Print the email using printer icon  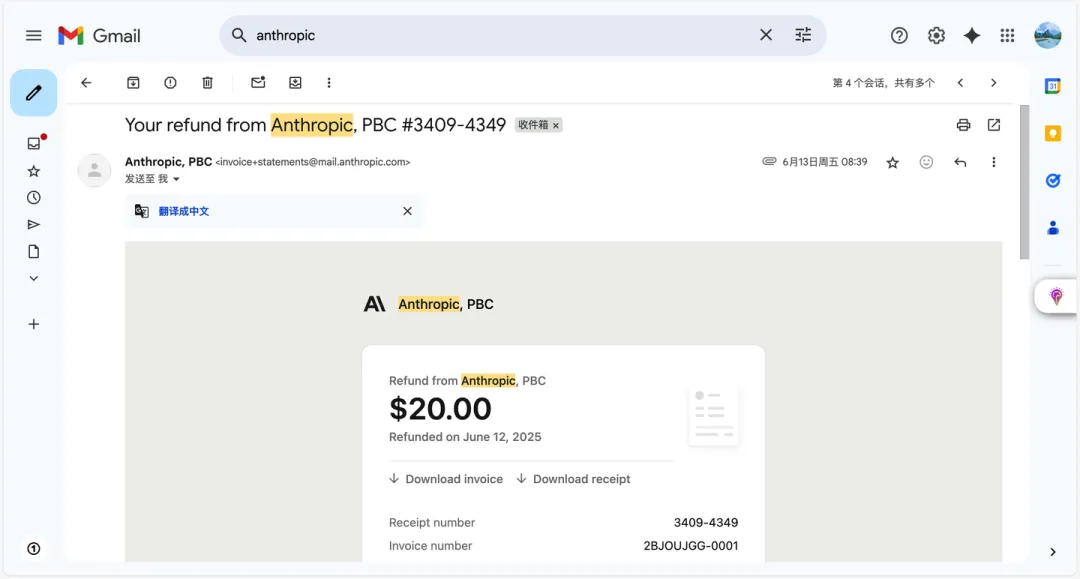coord(963,125)
